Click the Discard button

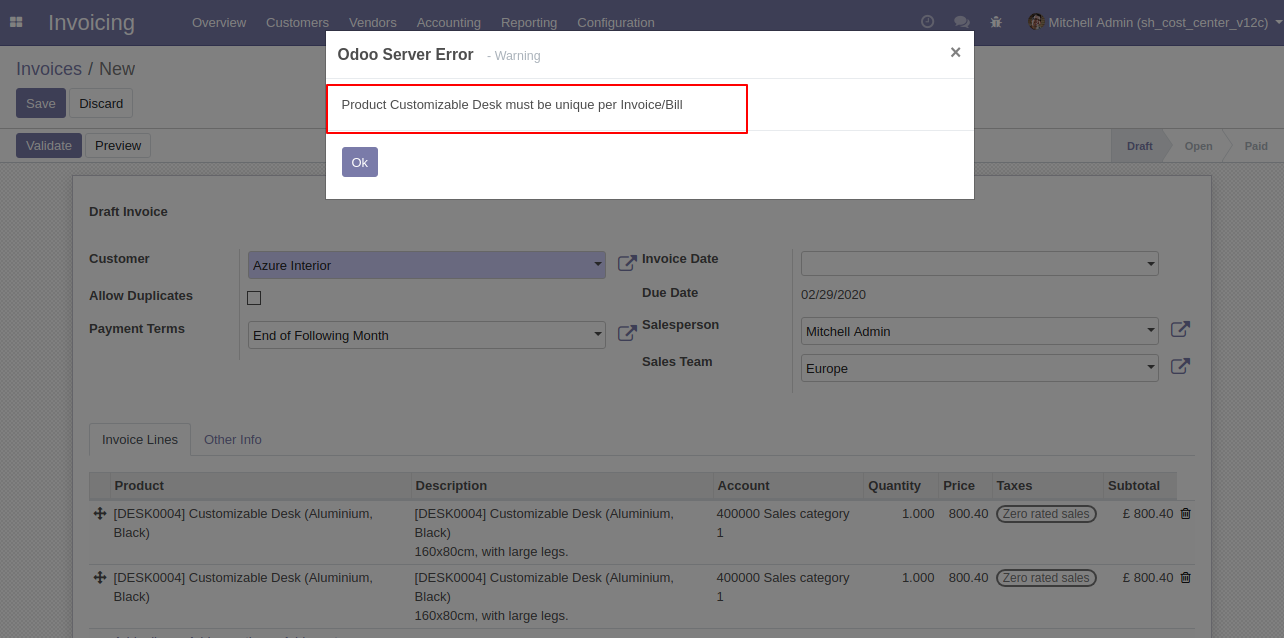point(101,103)
